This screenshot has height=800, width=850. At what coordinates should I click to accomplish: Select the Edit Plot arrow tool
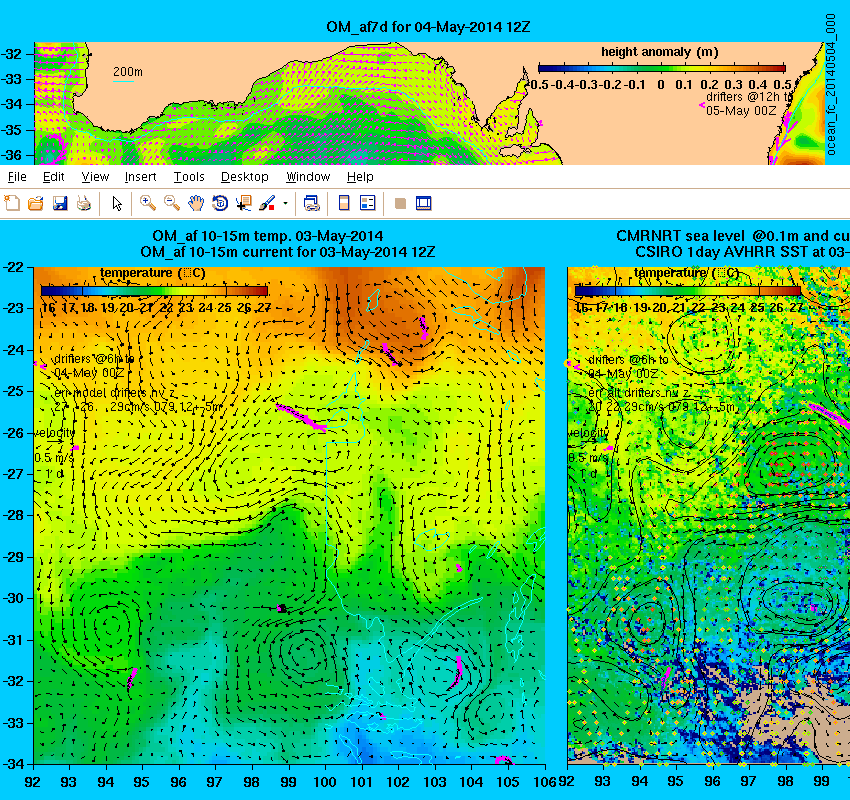(x=117, y=203)
